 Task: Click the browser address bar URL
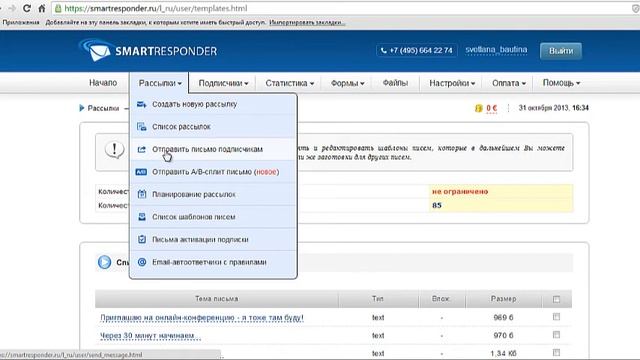[156, 8]
